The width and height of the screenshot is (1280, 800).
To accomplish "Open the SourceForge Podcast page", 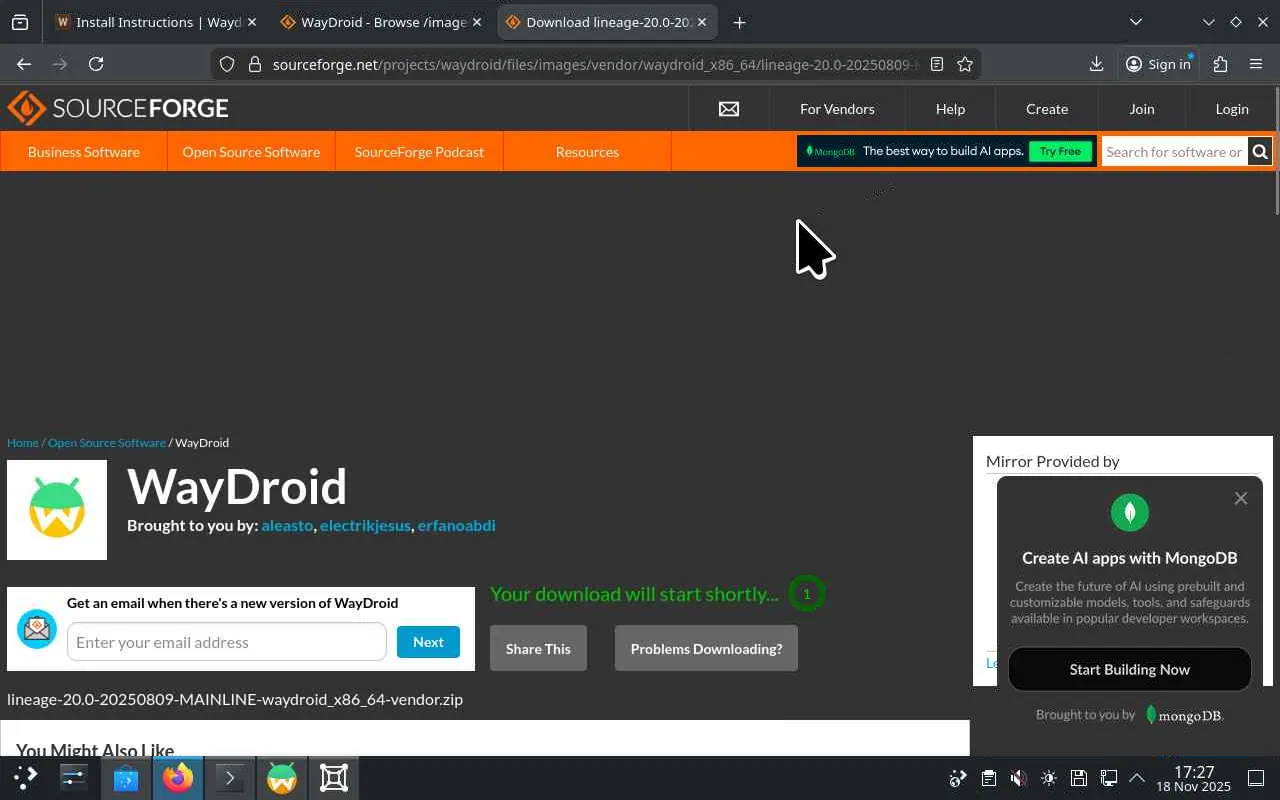I will (419, 152).
